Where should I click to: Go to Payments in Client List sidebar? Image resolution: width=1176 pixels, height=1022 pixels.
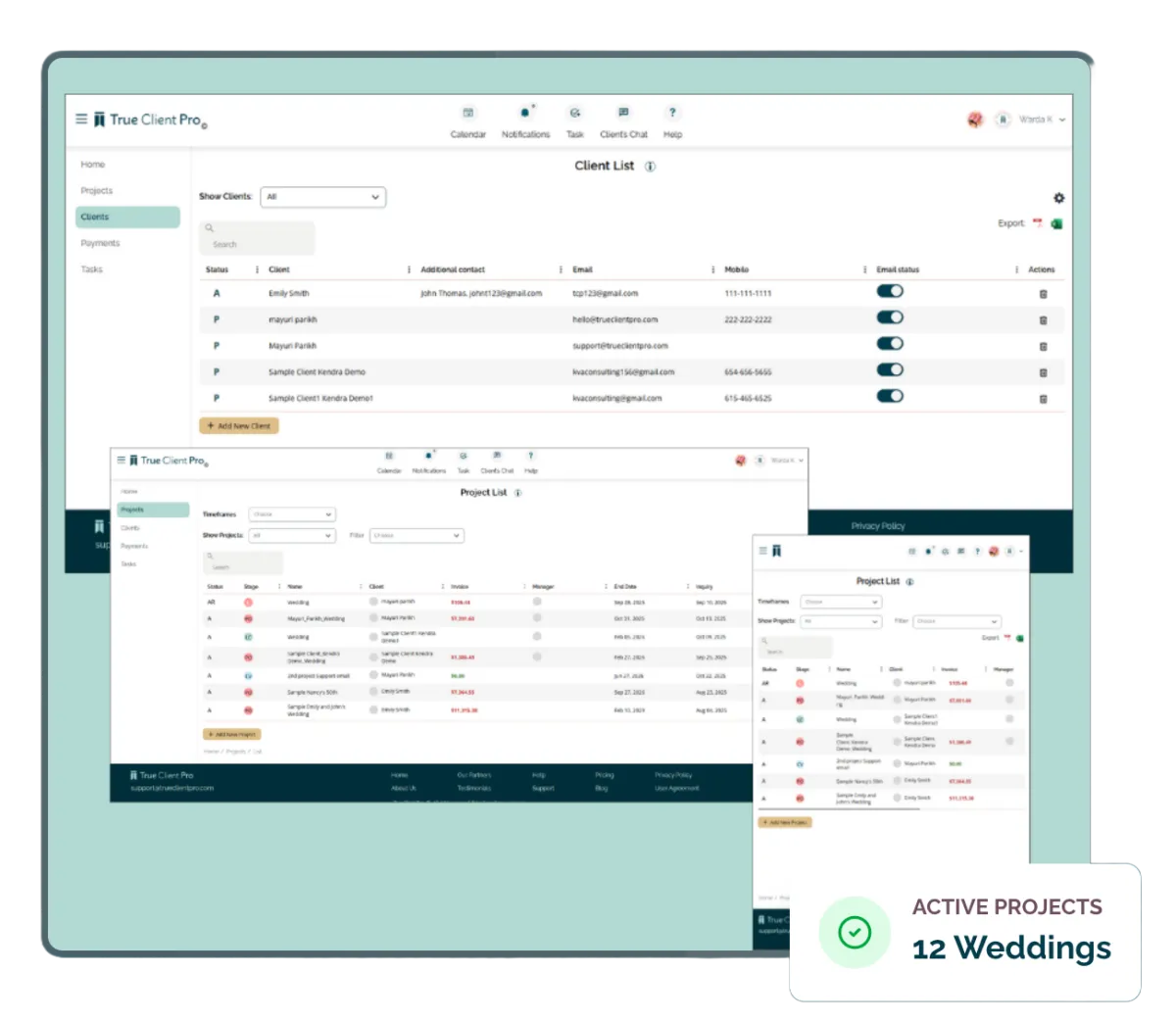click(100, 243)
